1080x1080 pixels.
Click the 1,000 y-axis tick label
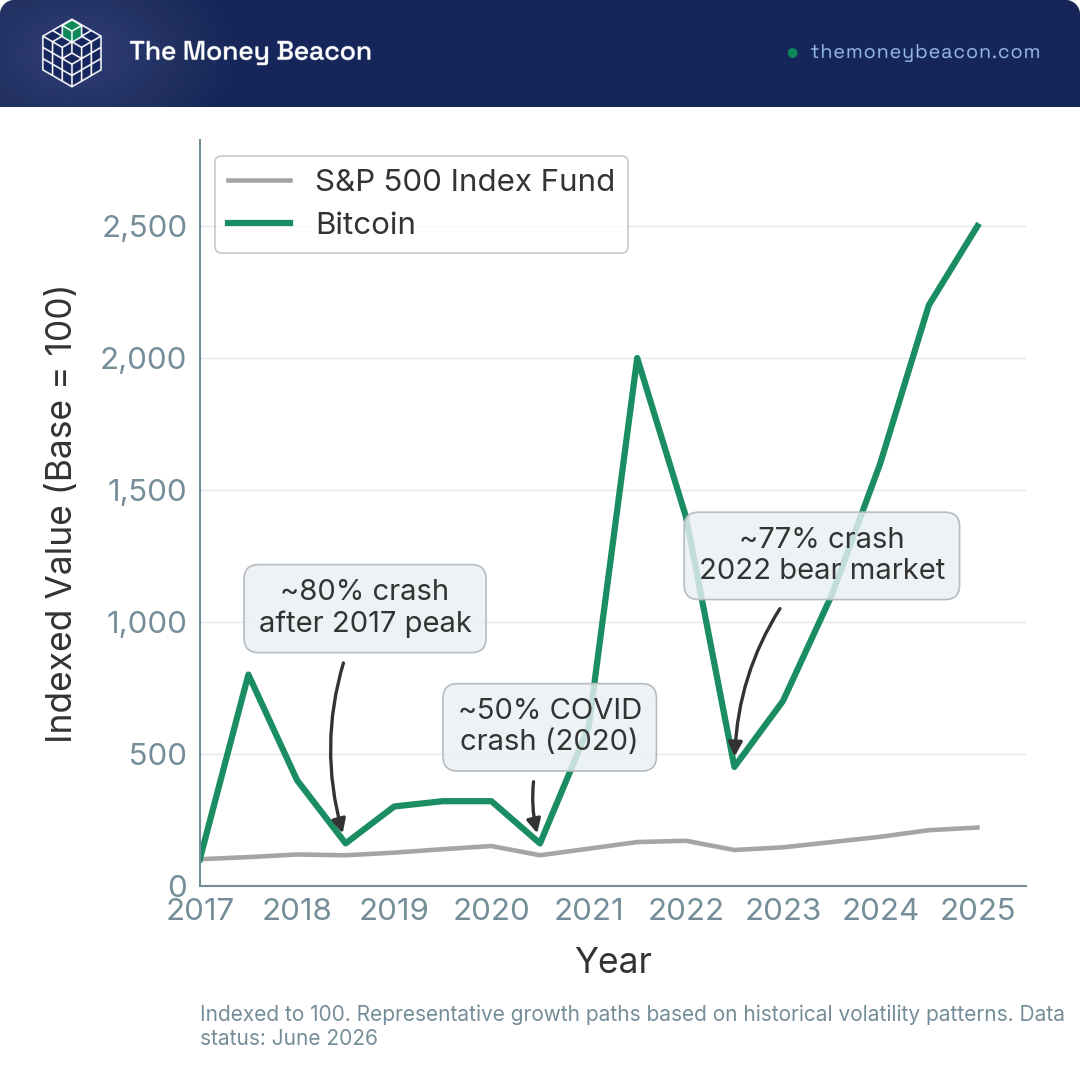147,623
